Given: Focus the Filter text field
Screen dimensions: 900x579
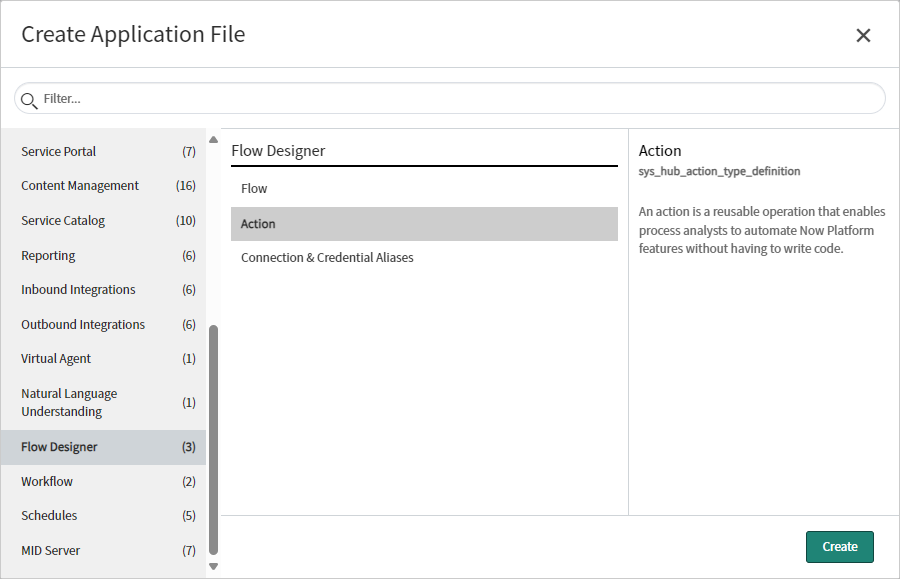Looking at the screenshot, I should (450, 99).
